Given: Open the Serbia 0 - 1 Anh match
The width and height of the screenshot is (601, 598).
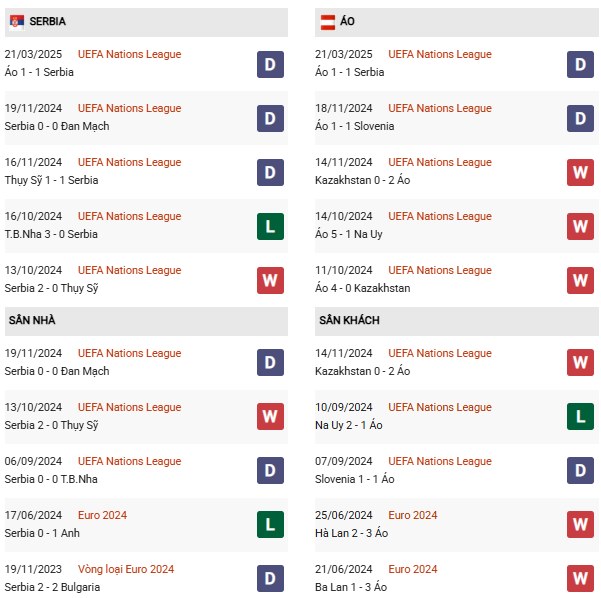Looking at the screenshot, I should (42, 533).
